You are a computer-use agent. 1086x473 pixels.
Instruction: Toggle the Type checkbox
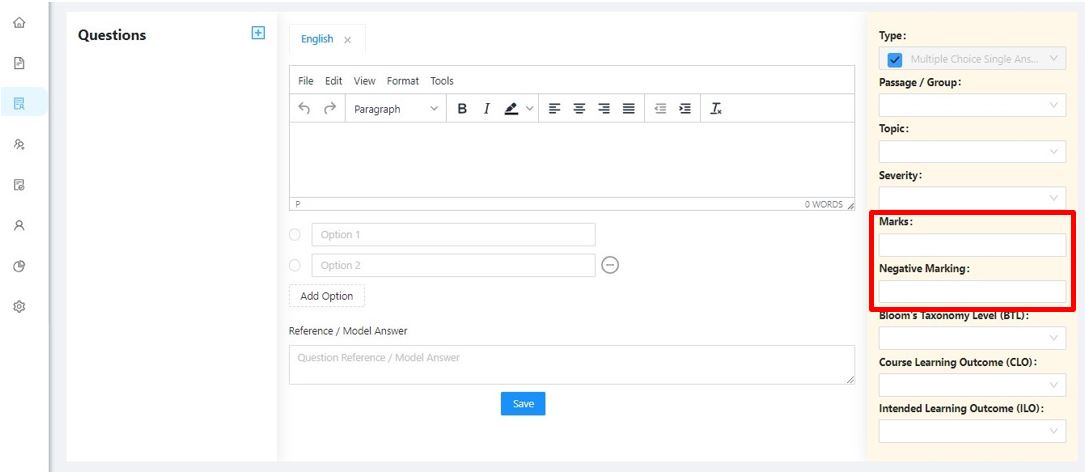point(895,60)
